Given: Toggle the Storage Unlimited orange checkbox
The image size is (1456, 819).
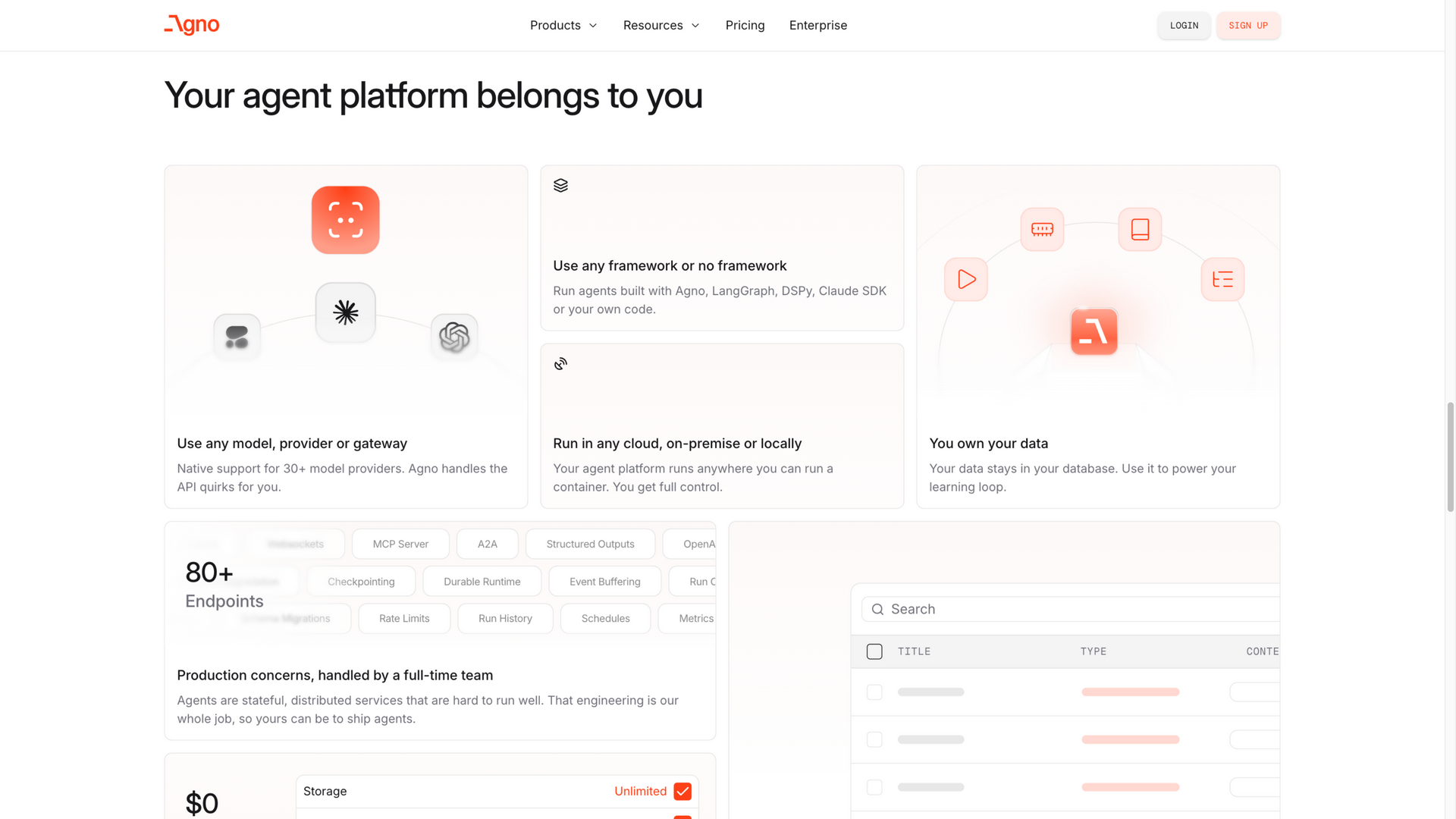Looking at the screenshot, I should pos(682,791).
